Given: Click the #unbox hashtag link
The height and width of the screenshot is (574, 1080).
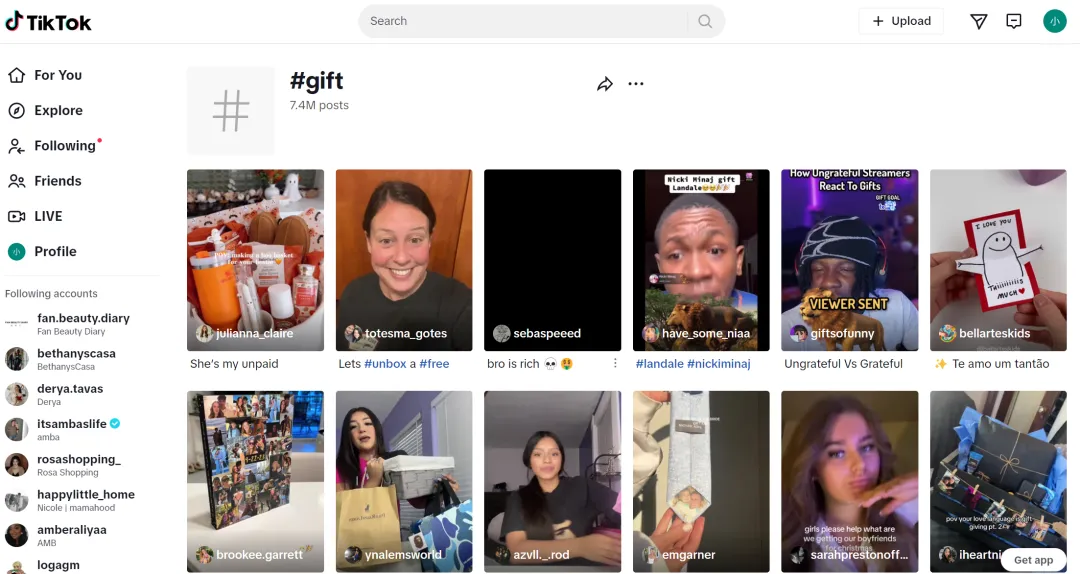Looking at the screenshot, I should [385, 364].
